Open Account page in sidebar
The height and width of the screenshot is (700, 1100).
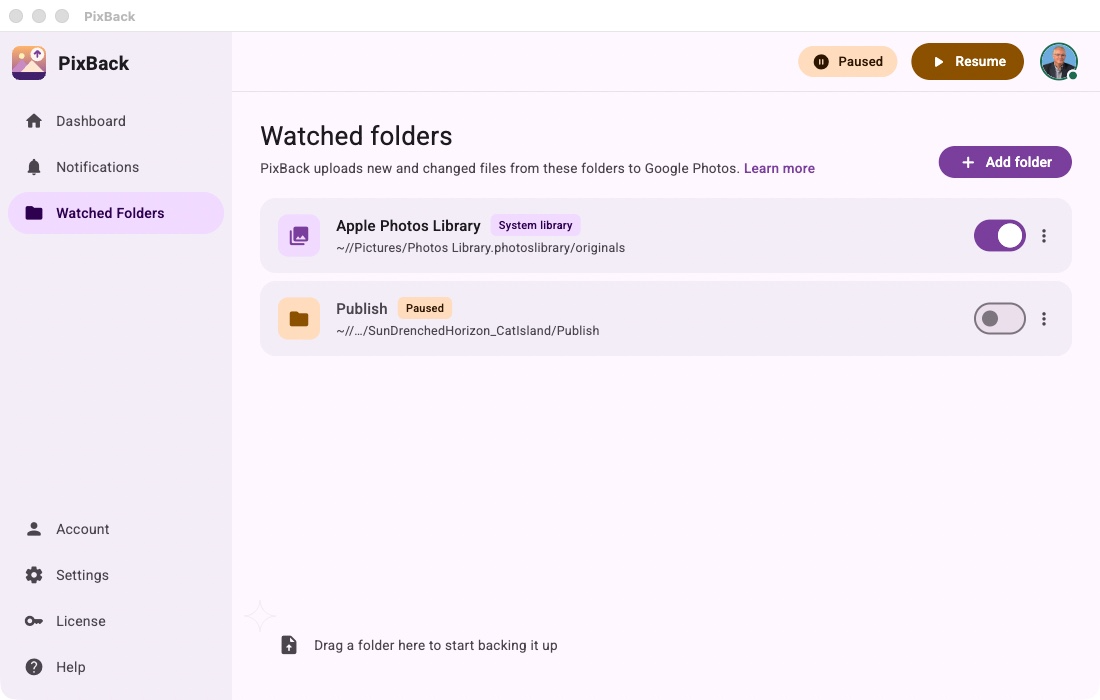point(116,529)
